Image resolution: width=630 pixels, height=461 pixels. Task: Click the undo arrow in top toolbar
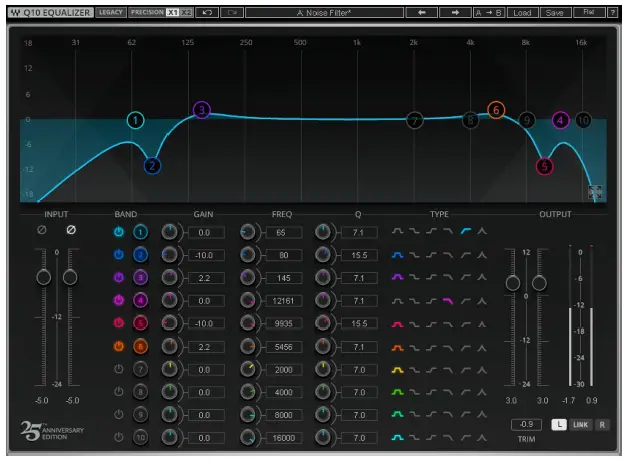208,13
